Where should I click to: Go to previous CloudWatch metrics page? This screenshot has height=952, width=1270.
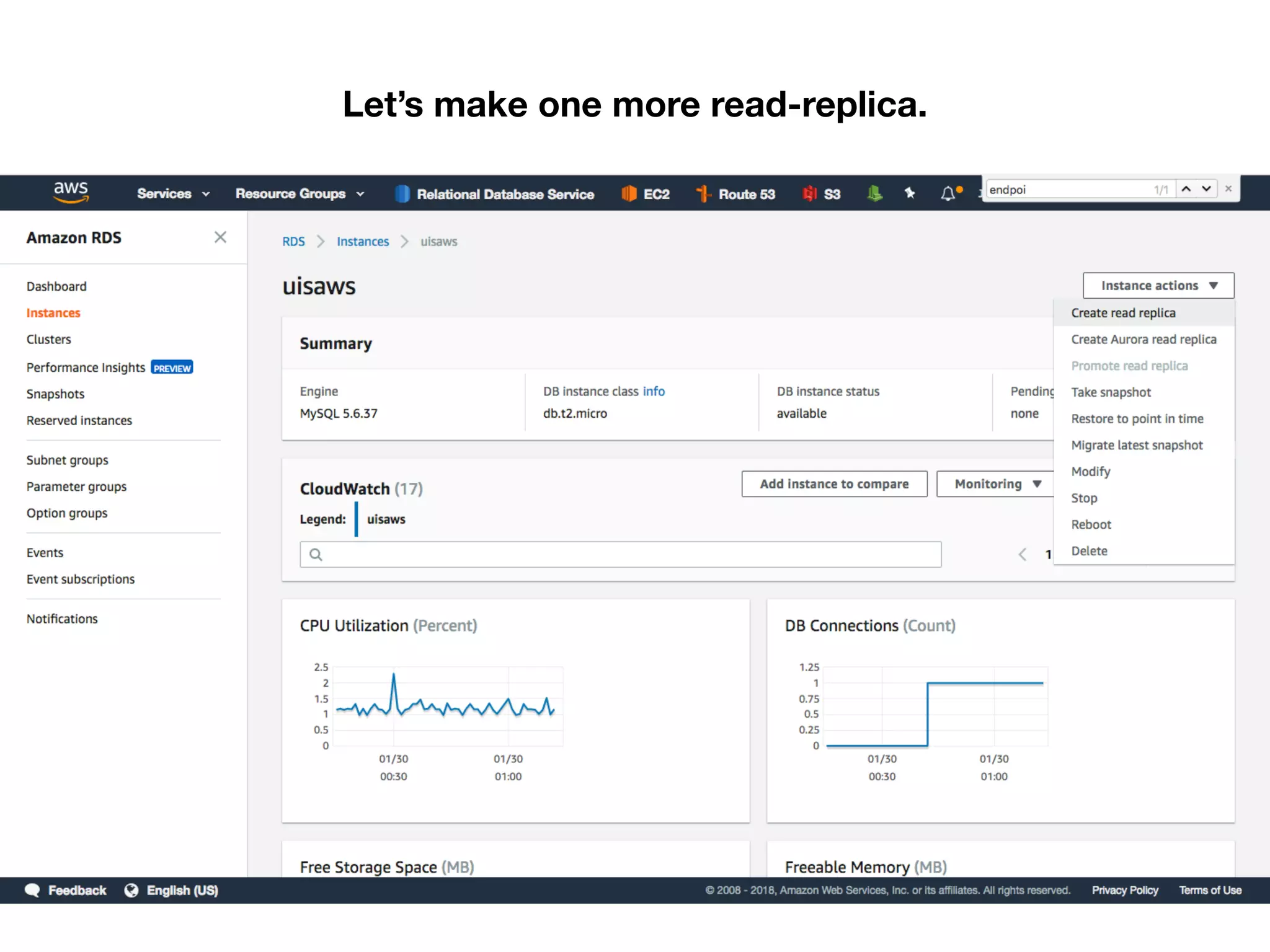tap(1023, 554)
